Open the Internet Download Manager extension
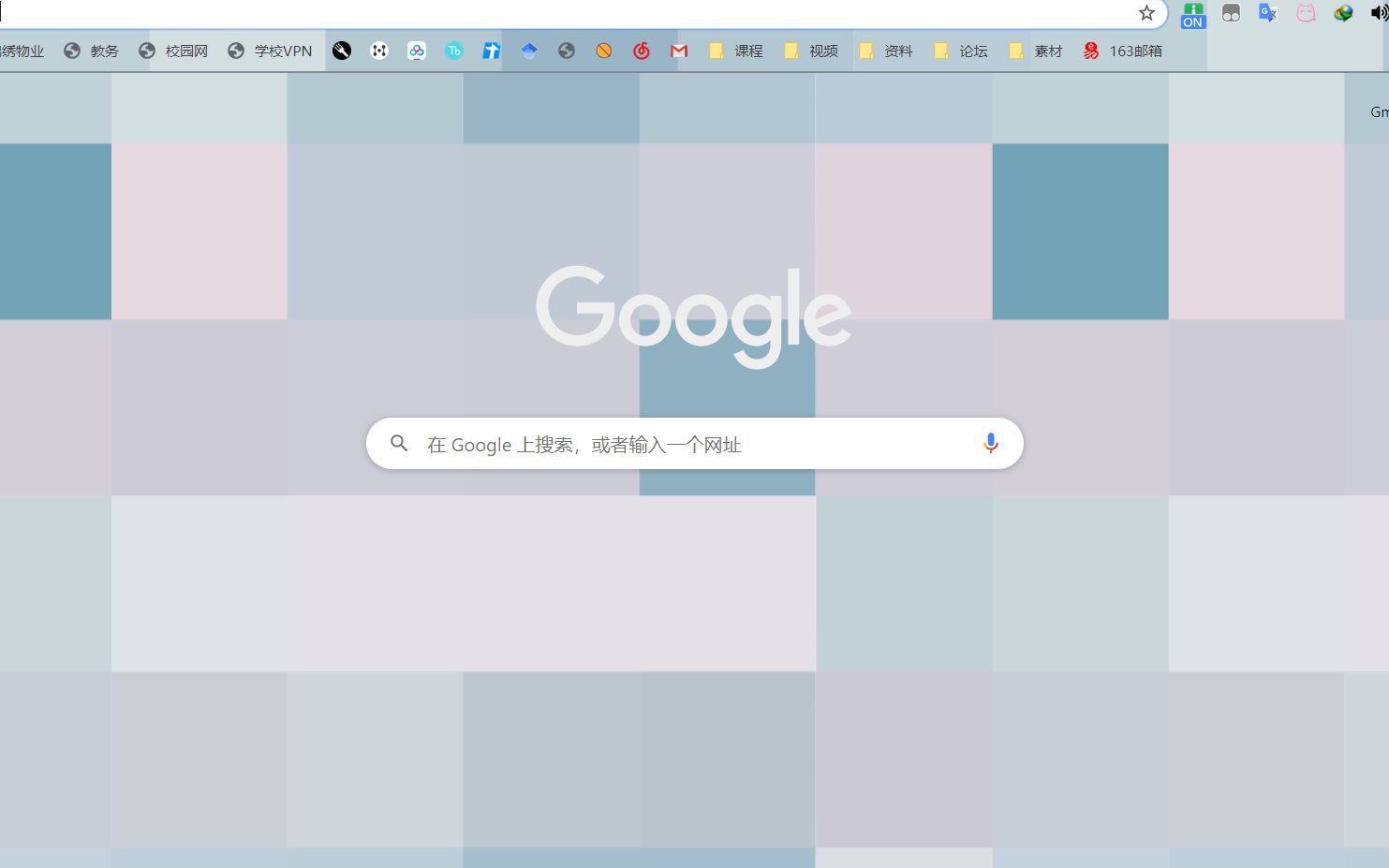This screenshot has width=1389, height=868. coord(1343,13)
